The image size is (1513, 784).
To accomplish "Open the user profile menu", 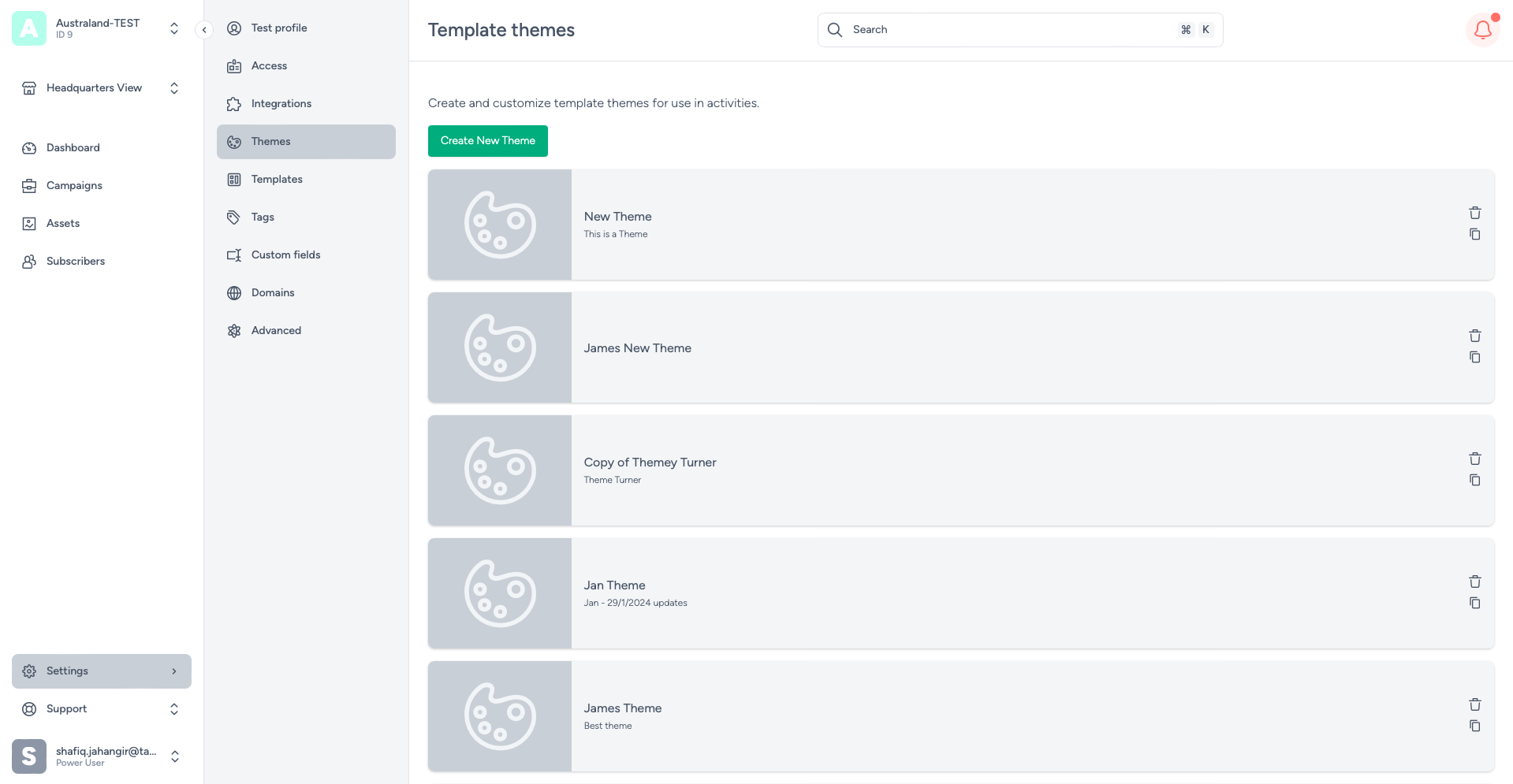I will pos(174,756).
